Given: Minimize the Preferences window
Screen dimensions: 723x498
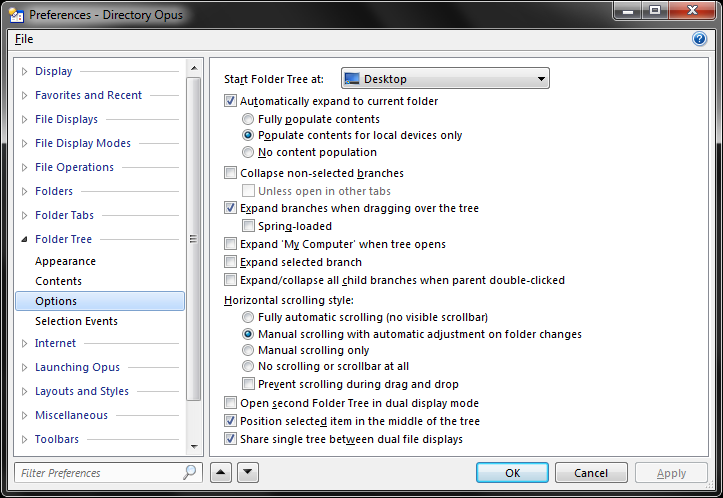Looking at the screenshot, I should coord(628,10).
